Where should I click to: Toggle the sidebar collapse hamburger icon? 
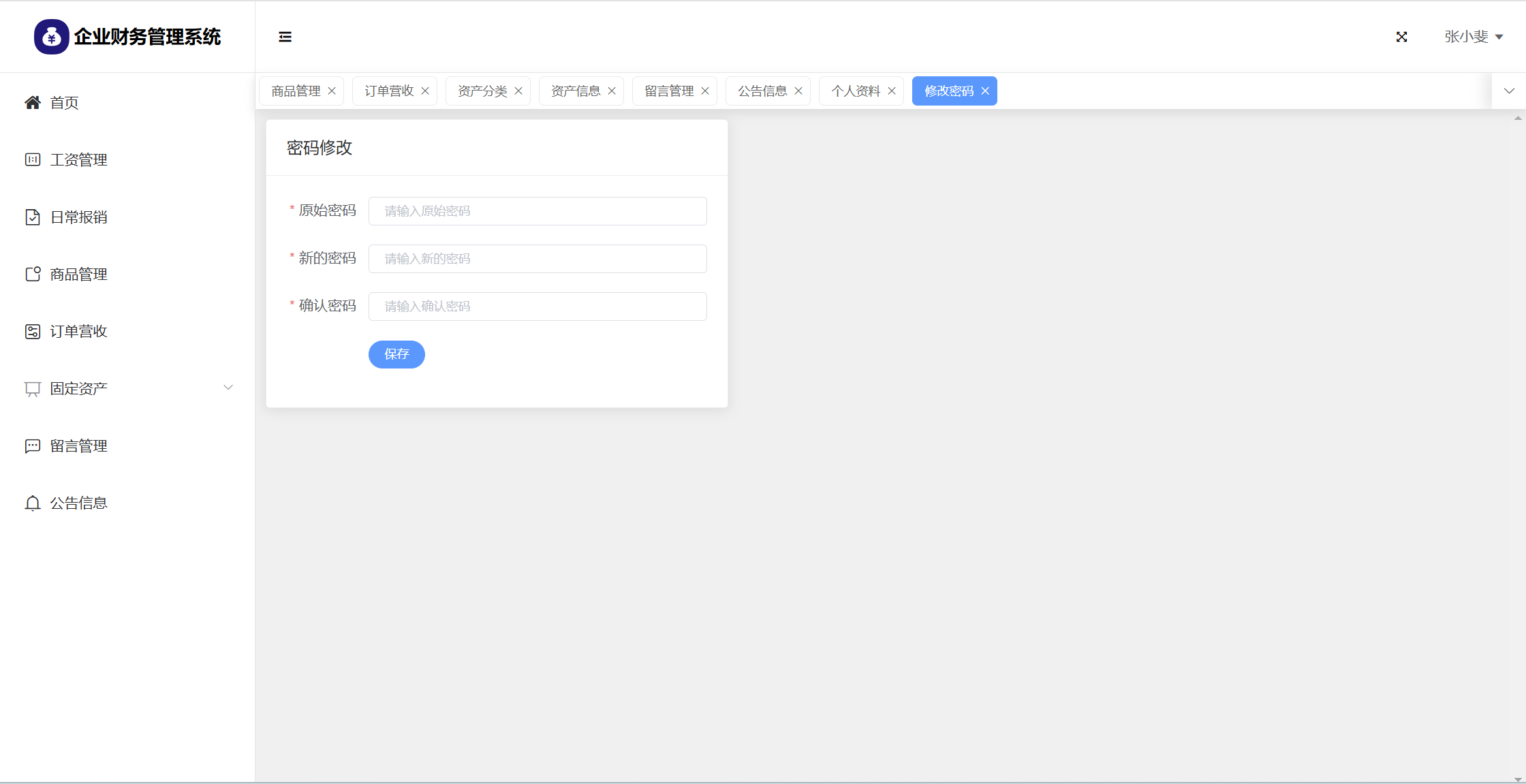(x=285, y=37)
